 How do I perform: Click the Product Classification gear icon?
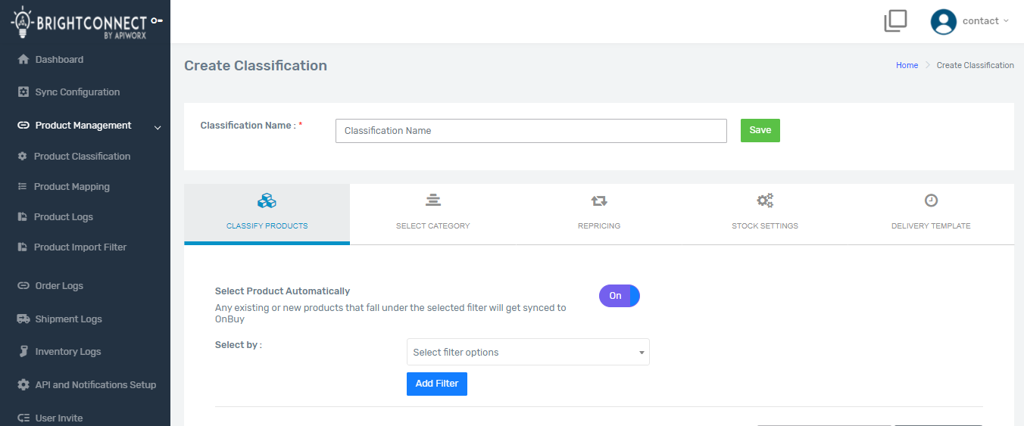click(22, 156)
